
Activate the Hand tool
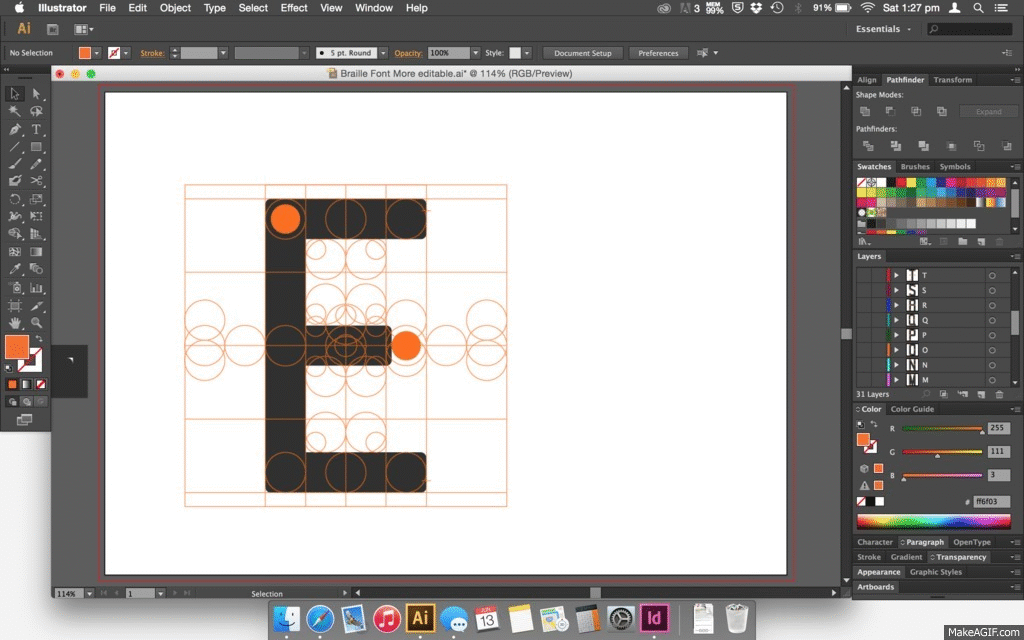pyautogui.click(x=15, y=323)
